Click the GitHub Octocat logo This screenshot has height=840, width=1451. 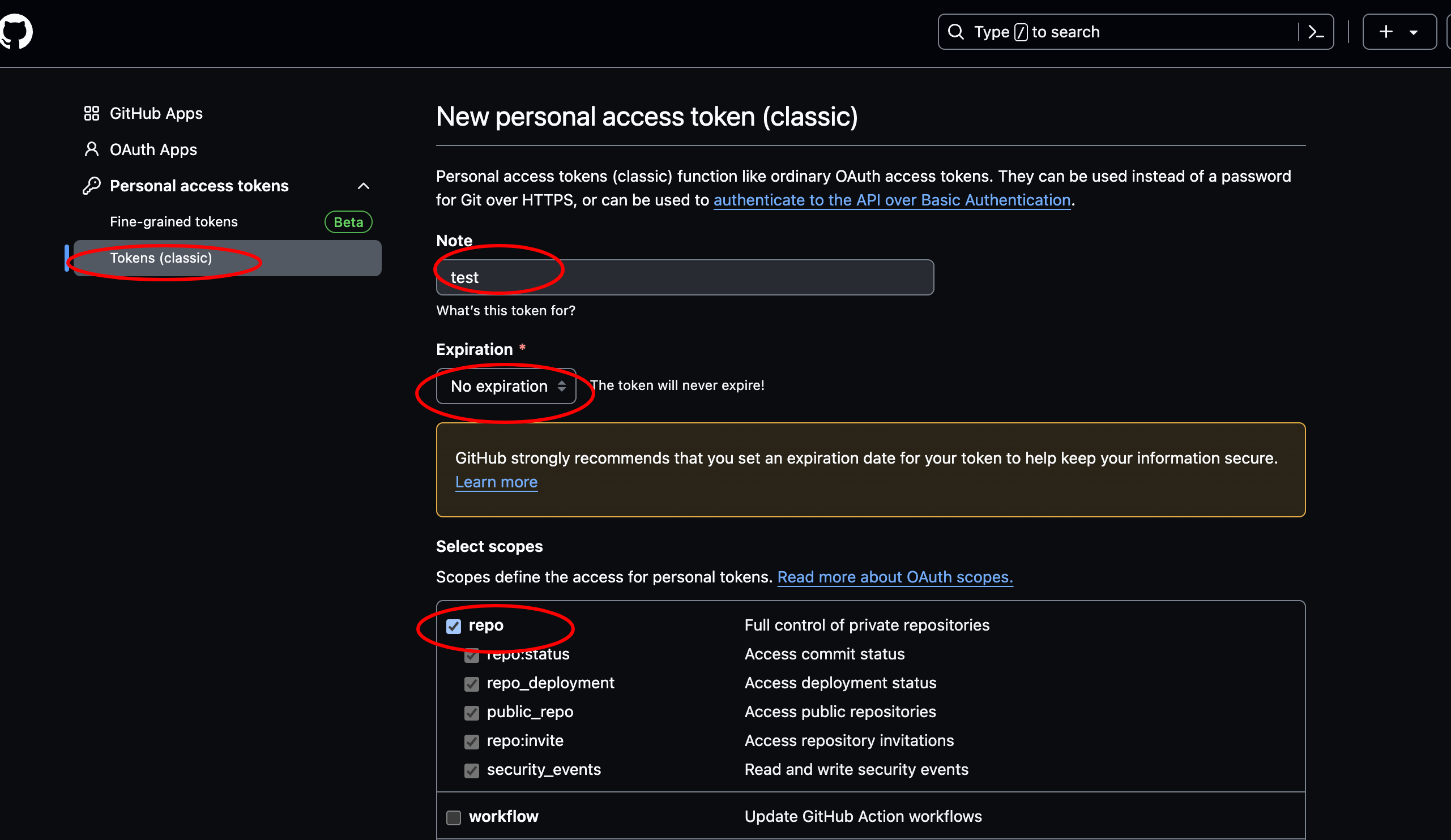coord(16,32)
